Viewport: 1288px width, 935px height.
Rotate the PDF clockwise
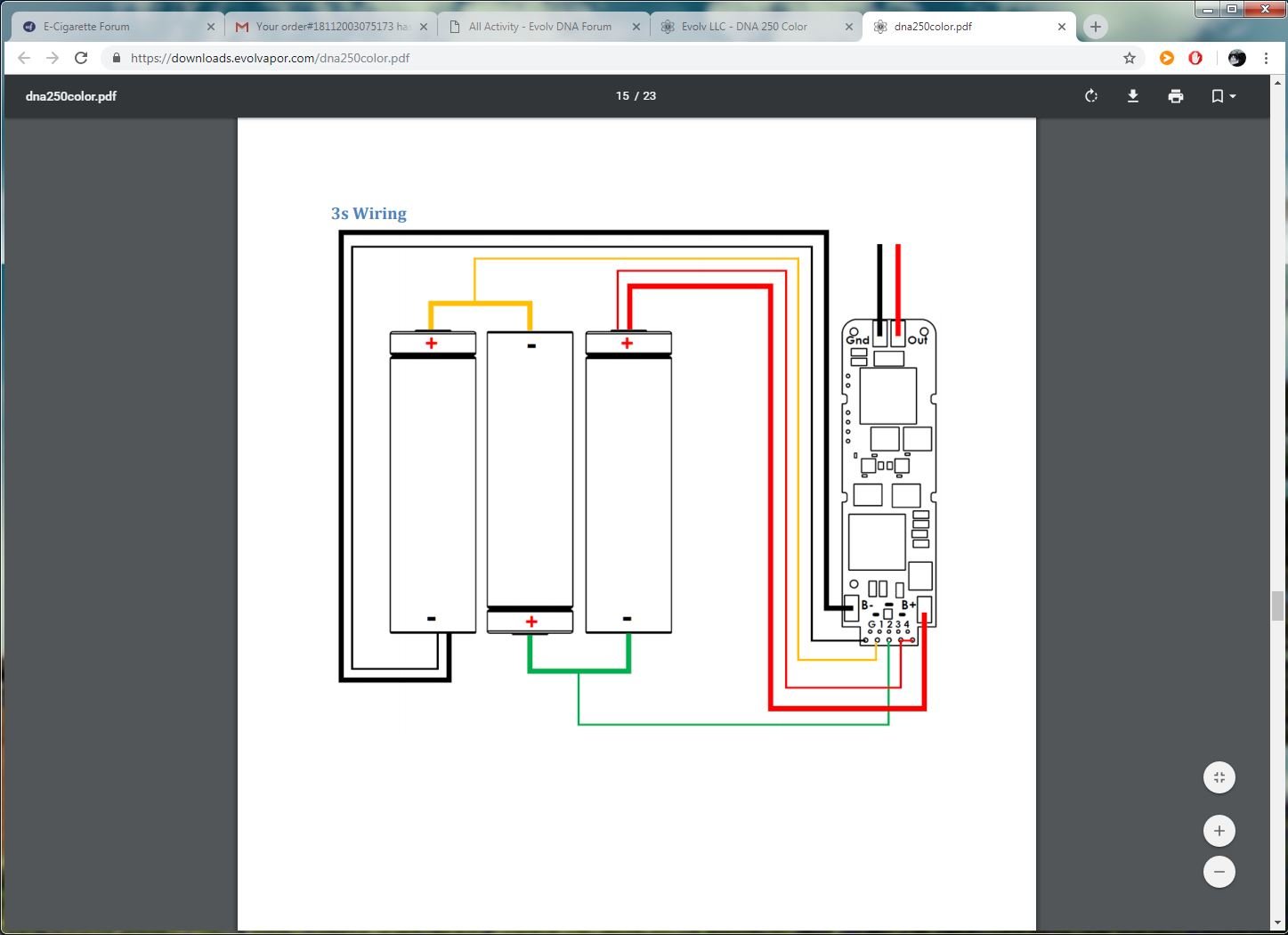pyautogui.click(x=1091, y=96)
